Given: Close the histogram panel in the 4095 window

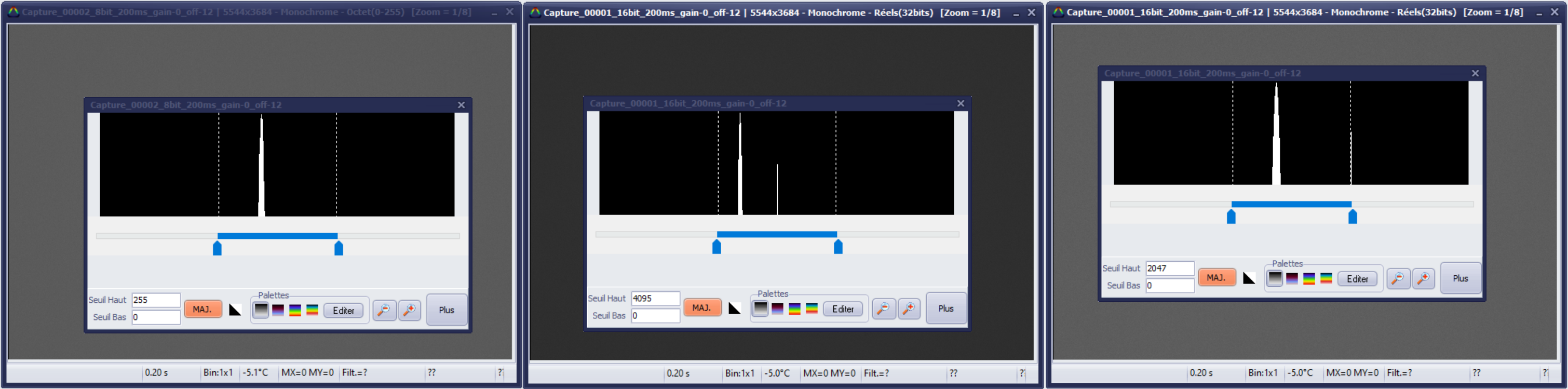Looking at the screenshot, I should pyautogui.click(x=961, y=103).
